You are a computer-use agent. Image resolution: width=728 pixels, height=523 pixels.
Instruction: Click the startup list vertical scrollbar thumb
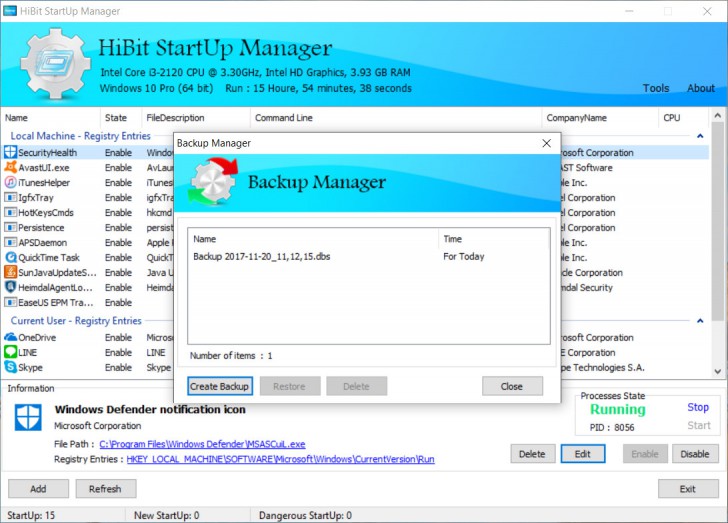point(717,221)
